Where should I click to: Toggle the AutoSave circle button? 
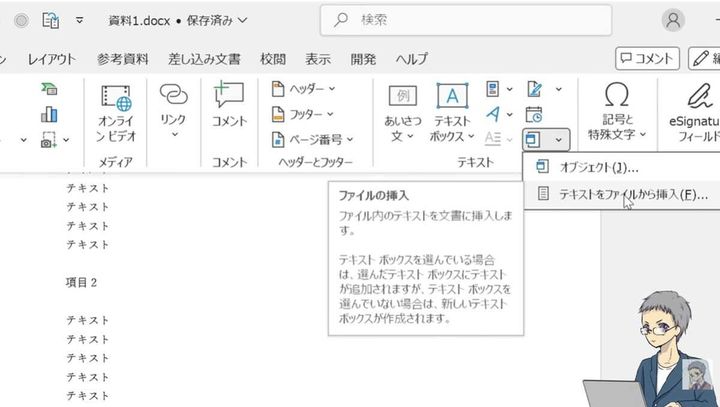tap(21, 20)
